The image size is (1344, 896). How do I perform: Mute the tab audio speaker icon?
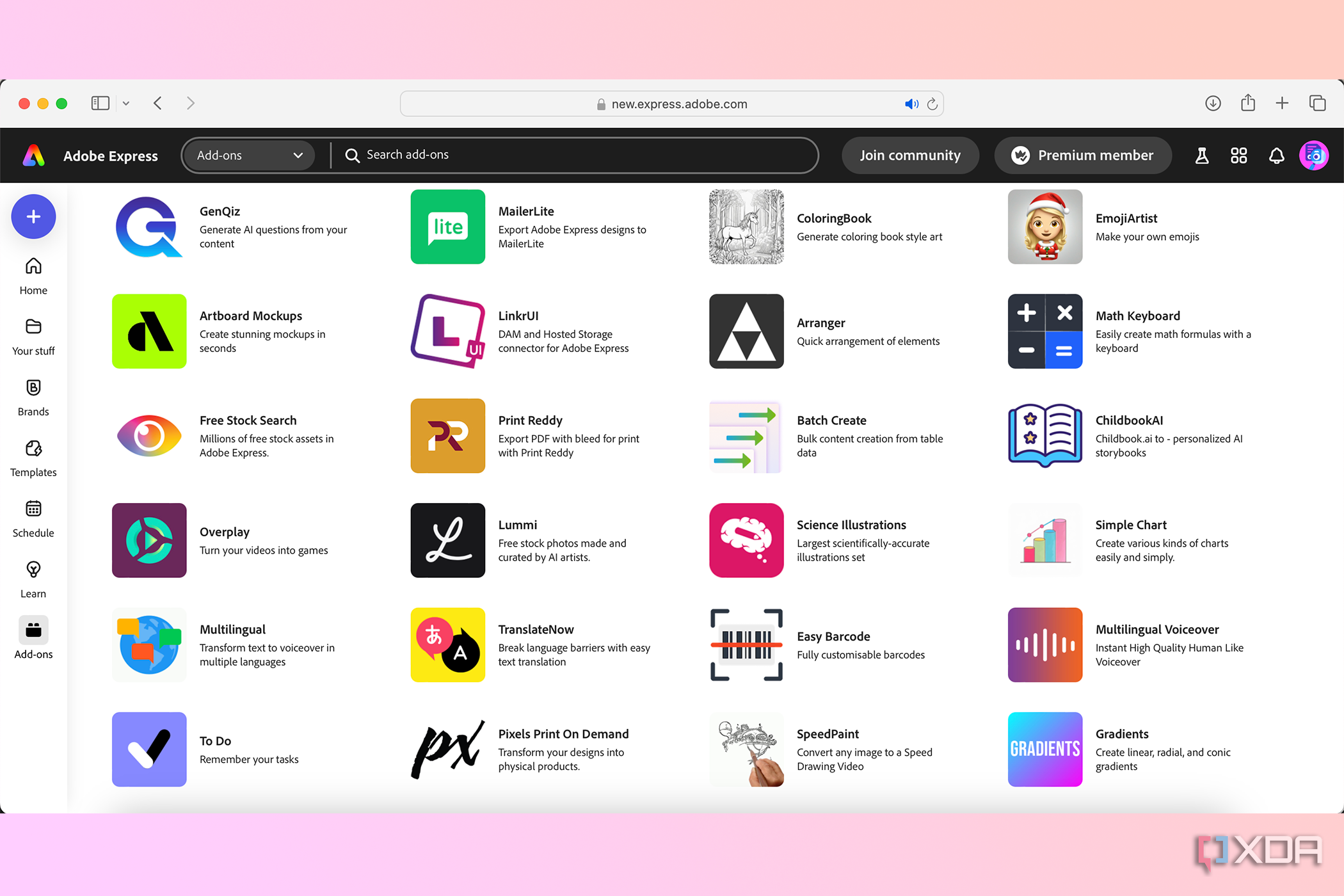(911, 104)
